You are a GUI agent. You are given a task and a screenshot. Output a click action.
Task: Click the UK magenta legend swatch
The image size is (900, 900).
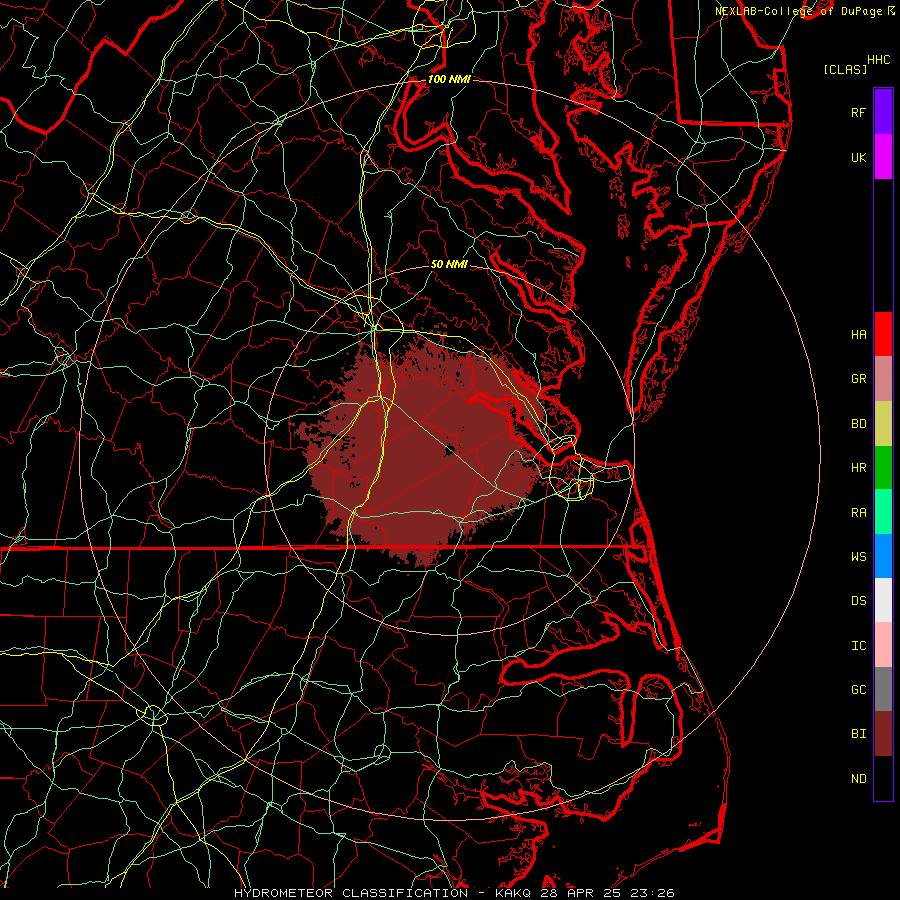click(x=883, y=157)
